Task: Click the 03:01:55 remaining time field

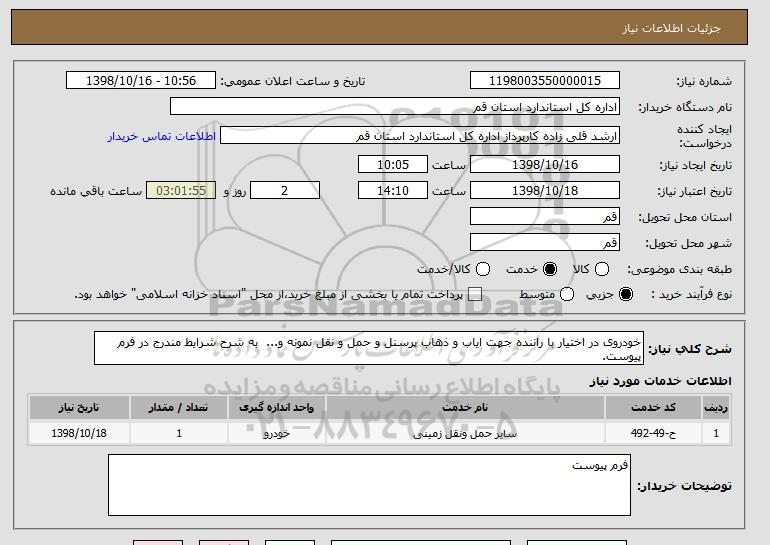Action: pos(181,191)
